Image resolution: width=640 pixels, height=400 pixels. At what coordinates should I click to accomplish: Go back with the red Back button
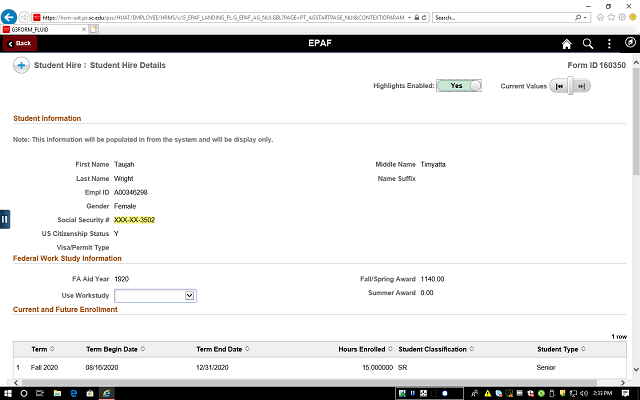[20, 43]
